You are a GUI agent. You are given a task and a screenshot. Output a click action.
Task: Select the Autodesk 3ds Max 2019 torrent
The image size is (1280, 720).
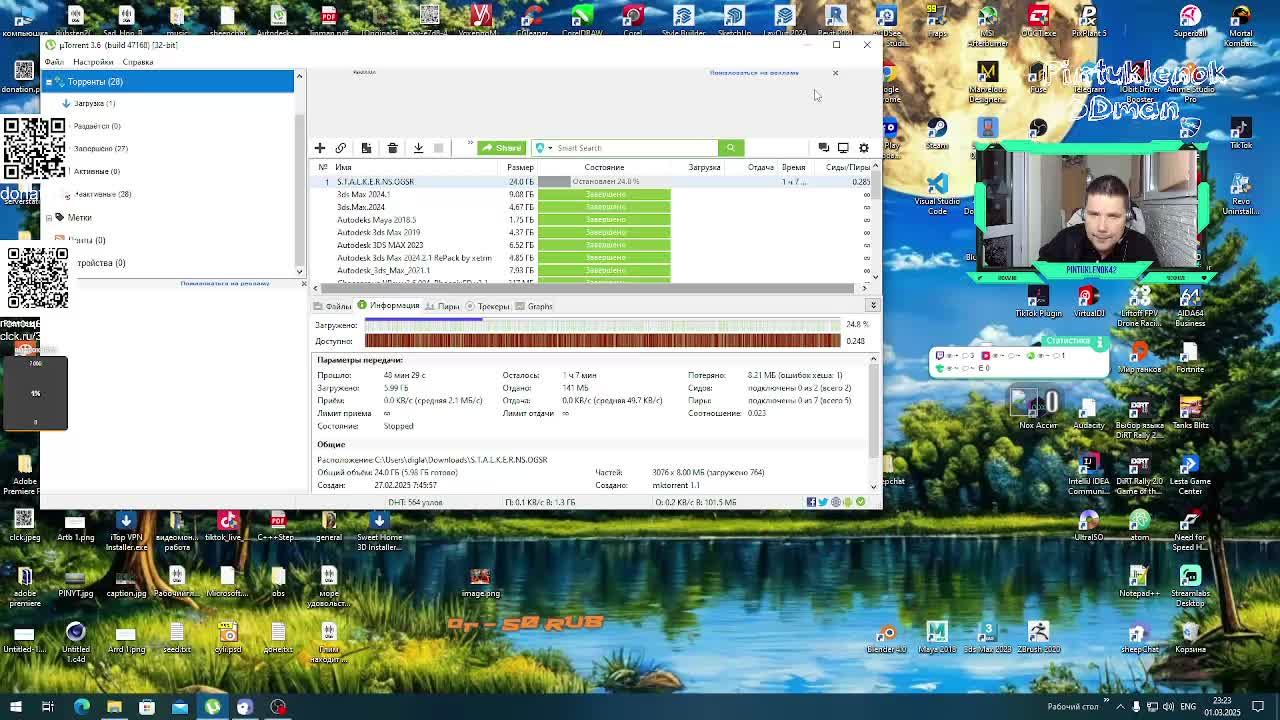pos(378,232)
